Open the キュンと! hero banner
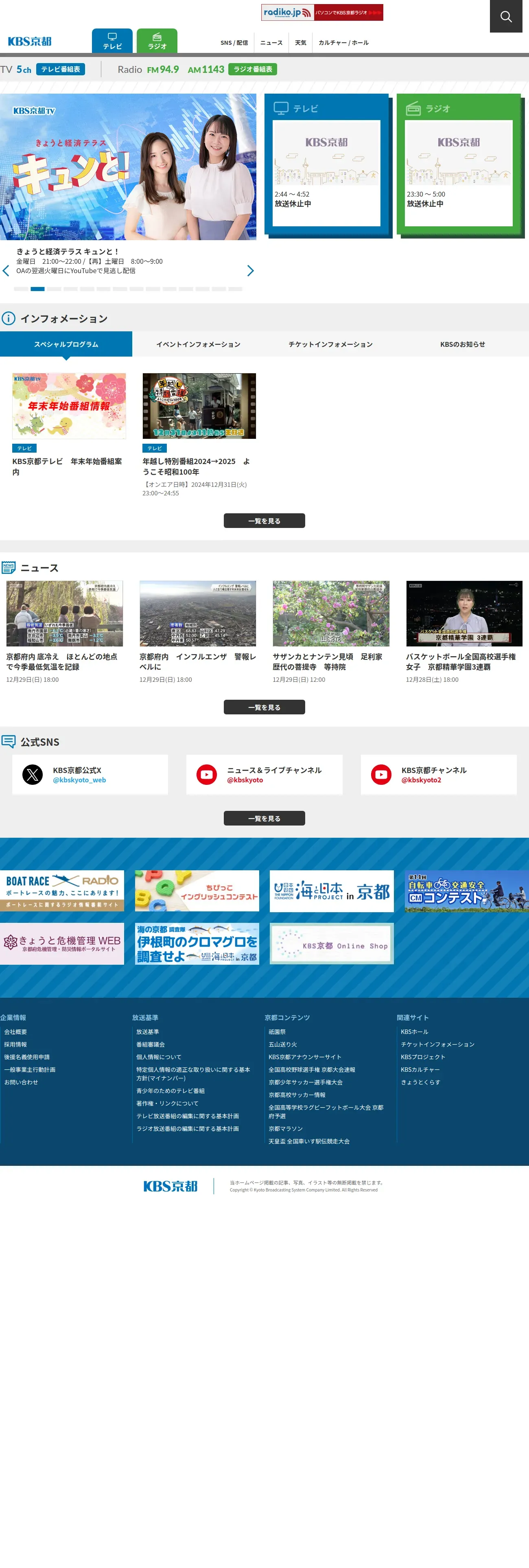The height and width of the screenshot is (1568, 529). [128, 167]
